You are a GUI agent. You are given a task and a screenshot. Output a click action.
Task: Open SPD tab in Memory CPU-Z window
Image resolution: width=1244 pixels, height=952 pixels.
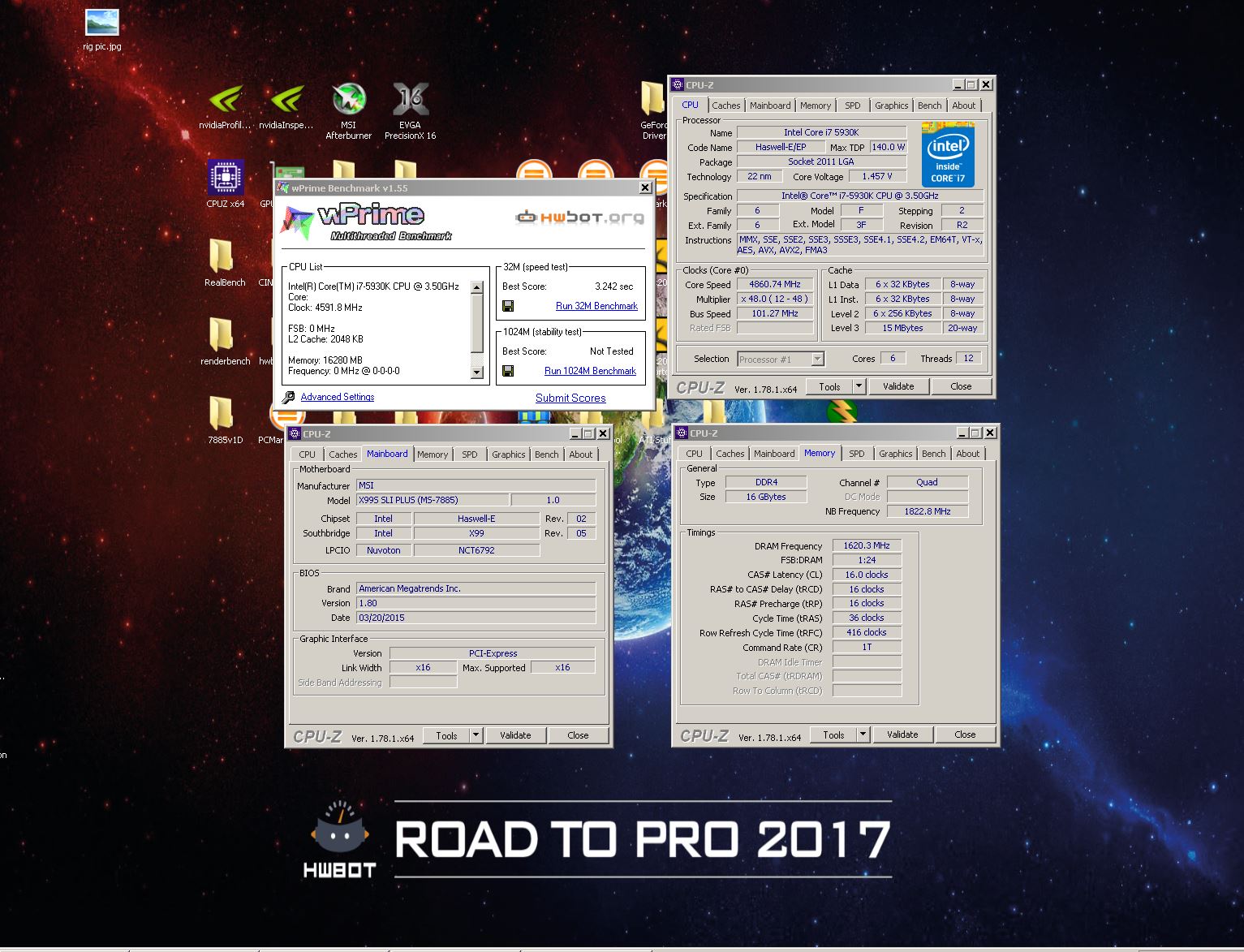[856, 454]
